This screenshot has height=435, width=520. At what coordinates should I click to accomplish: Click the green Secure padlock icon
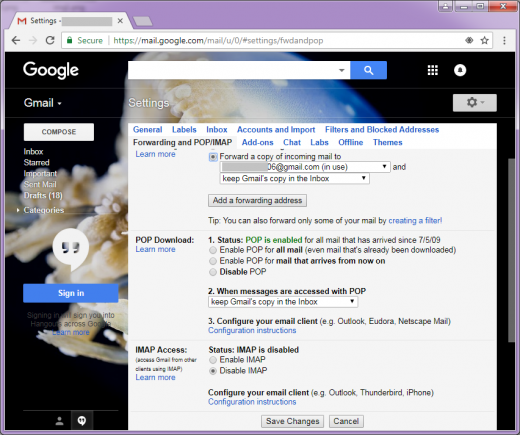70,40
